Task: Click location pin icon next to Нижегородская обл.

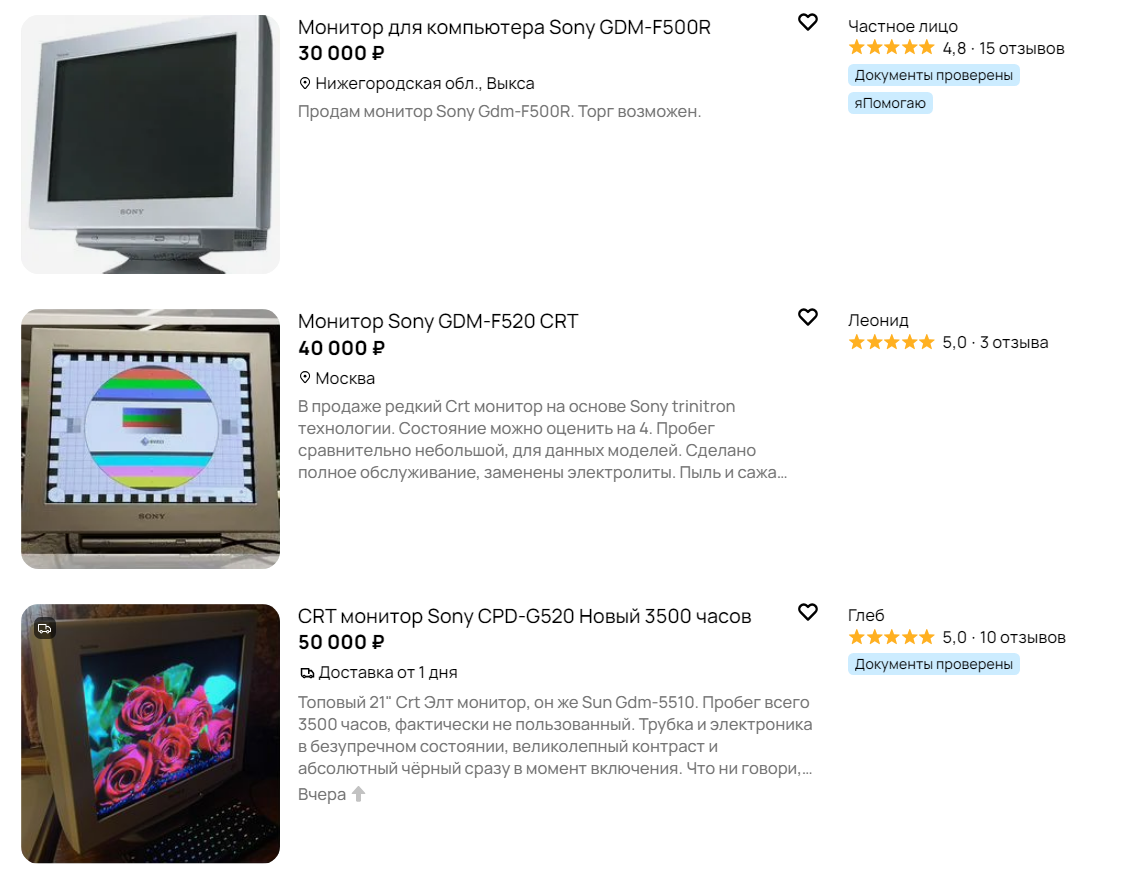Action: [305, 83]
